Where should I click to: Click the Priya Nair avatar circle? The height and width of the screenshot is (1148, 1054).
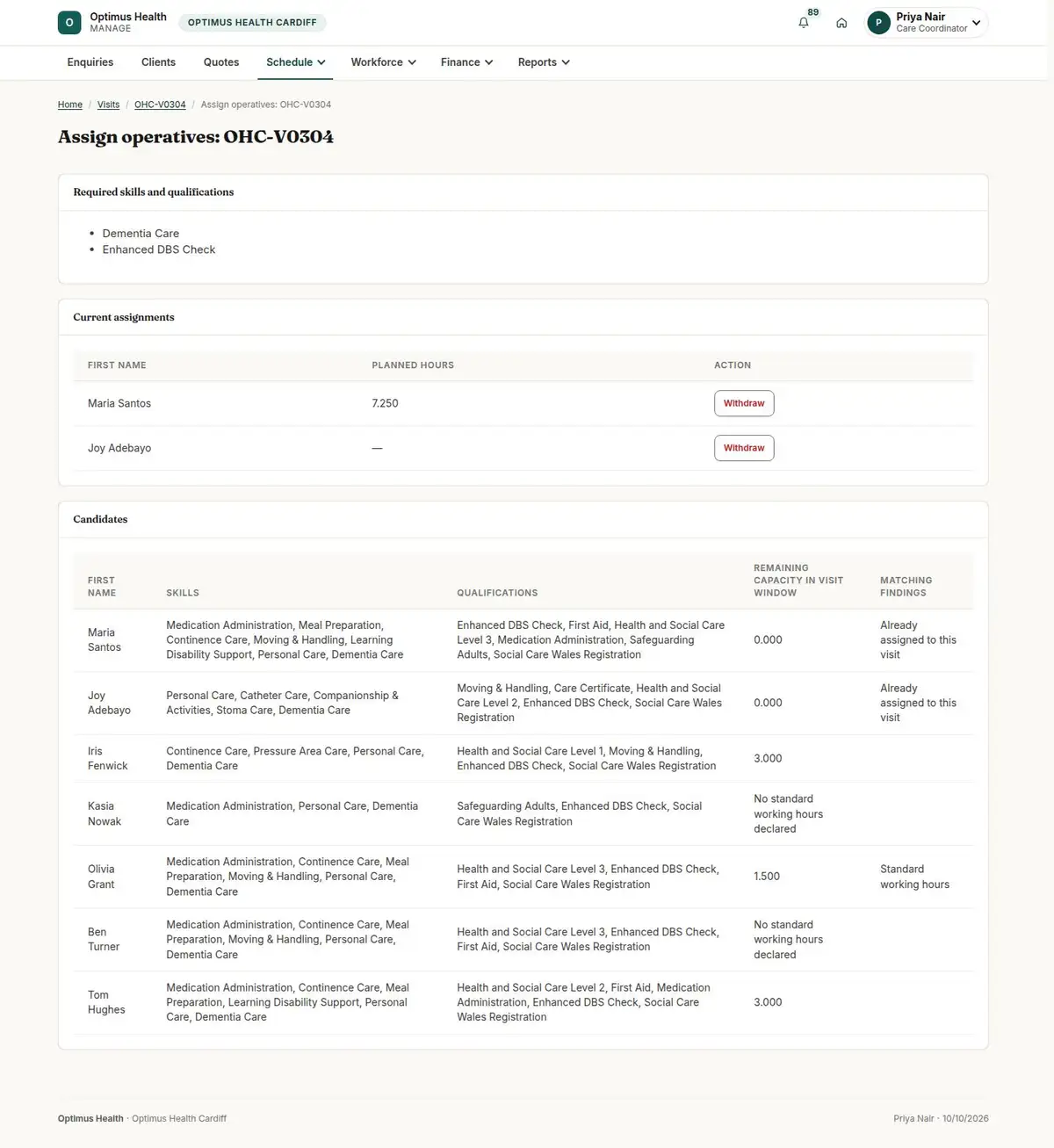click(878, 23)
